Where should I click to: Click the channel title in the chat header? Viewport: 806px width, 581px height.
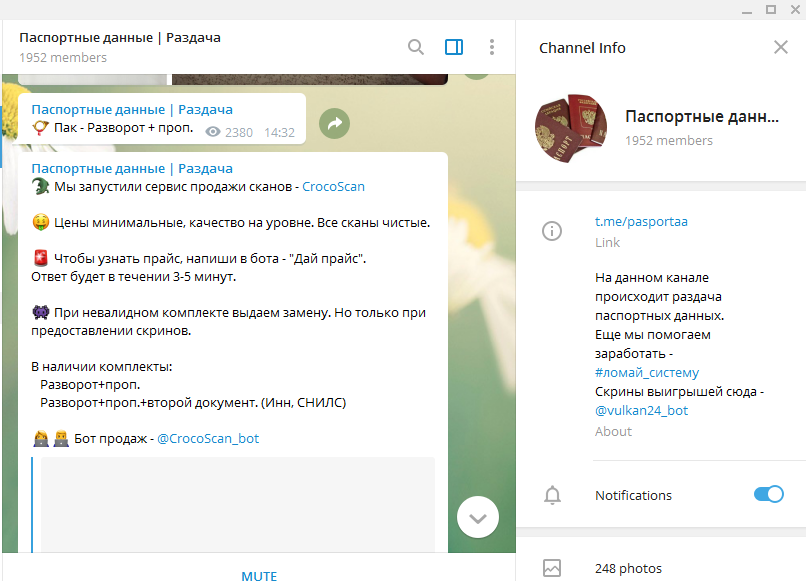[x=120, y=38]
